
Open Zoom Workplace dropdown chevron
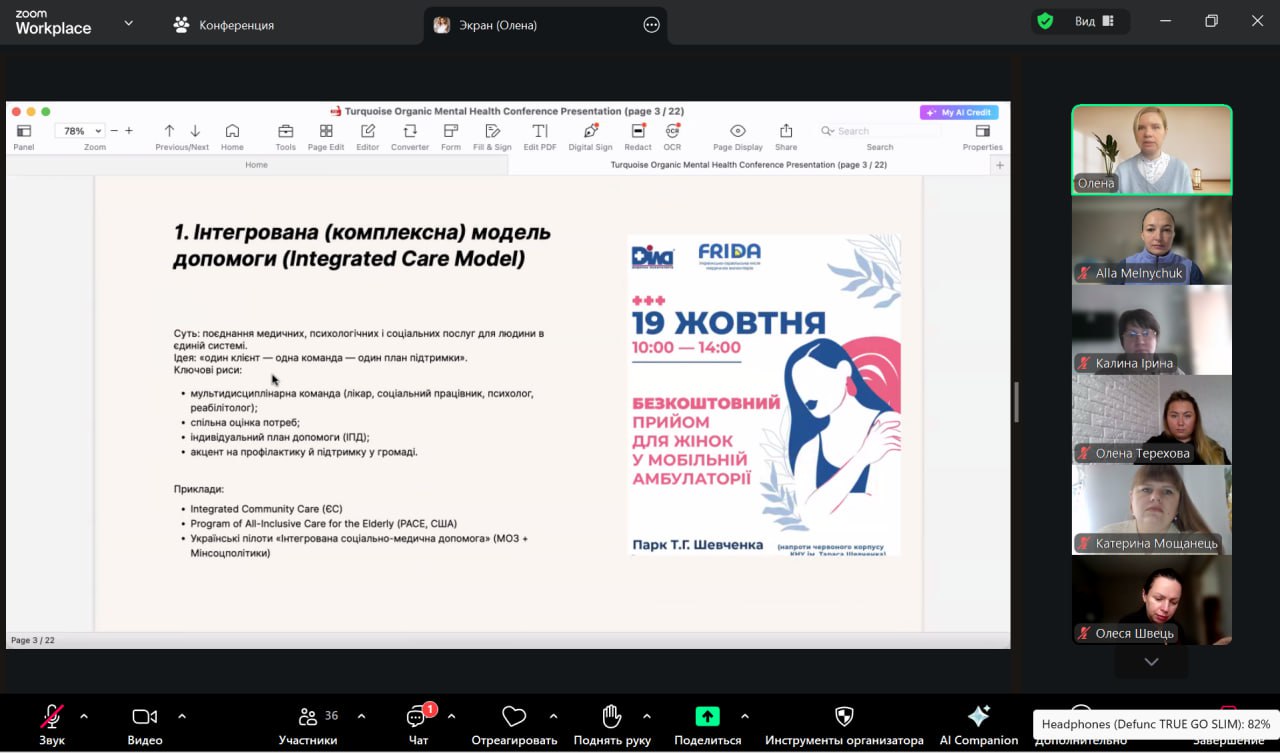128,23
